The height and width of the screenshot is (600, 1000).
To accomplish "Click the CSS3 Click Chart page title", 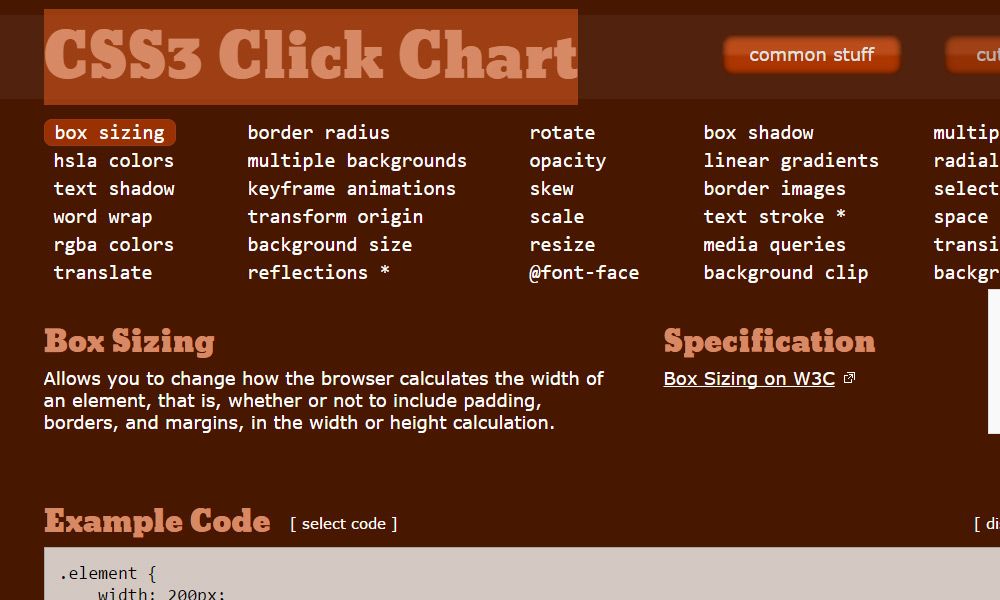I will coord(310,56).
